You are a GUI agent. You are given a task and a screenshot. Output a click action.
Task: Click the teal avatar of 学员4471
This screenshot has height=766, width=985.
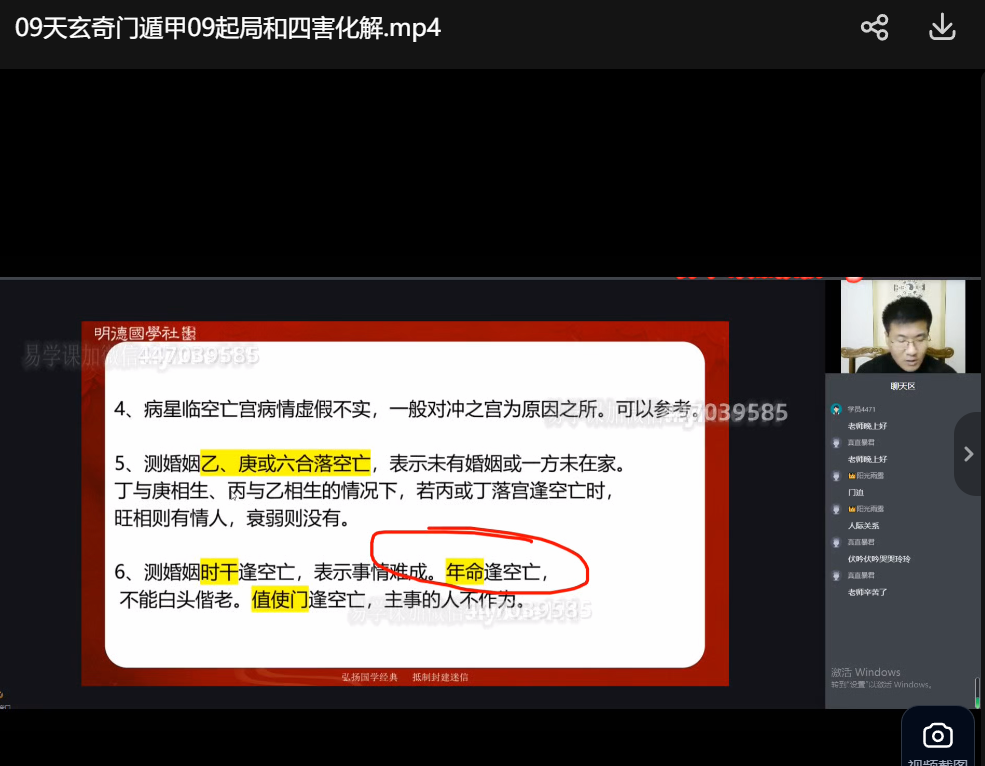836,409
